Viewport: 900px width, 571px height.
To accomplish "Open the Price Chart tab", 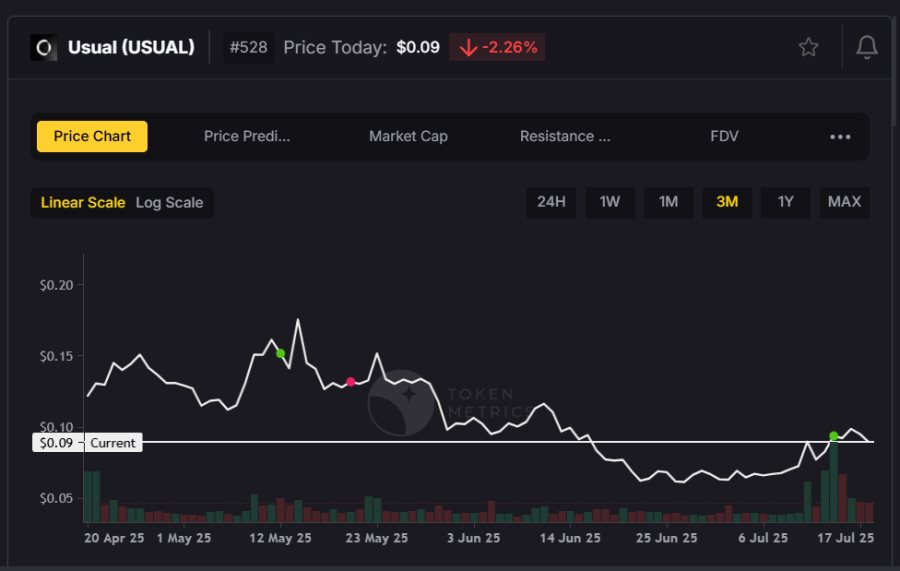I will pos(92,137).
